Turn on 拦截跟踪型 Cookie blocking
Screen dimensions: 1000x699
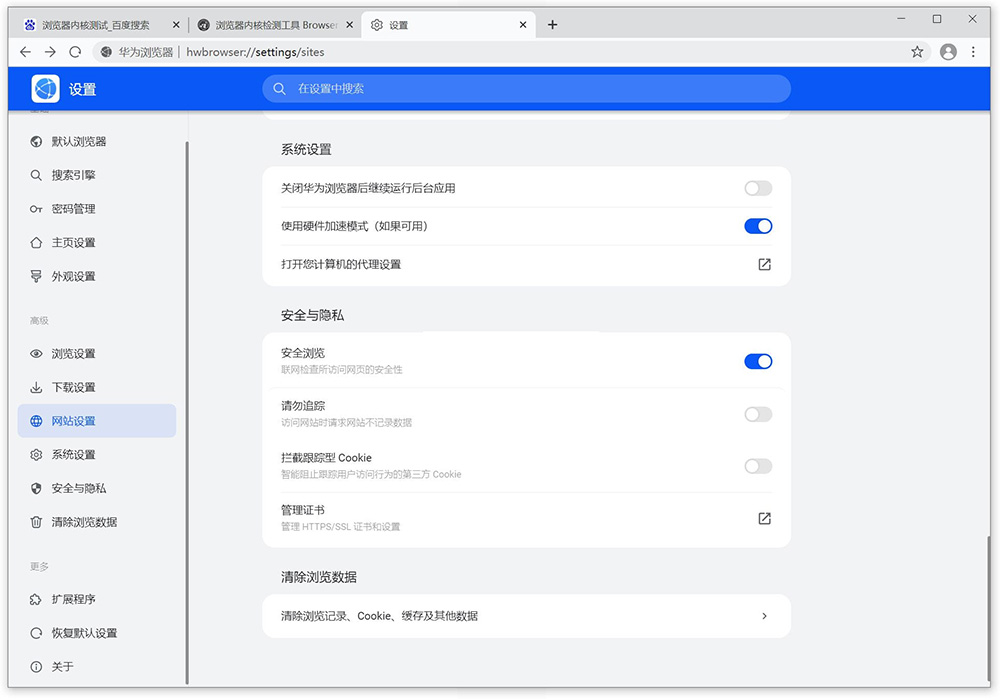pyautogui.click(x=757, y=466)
